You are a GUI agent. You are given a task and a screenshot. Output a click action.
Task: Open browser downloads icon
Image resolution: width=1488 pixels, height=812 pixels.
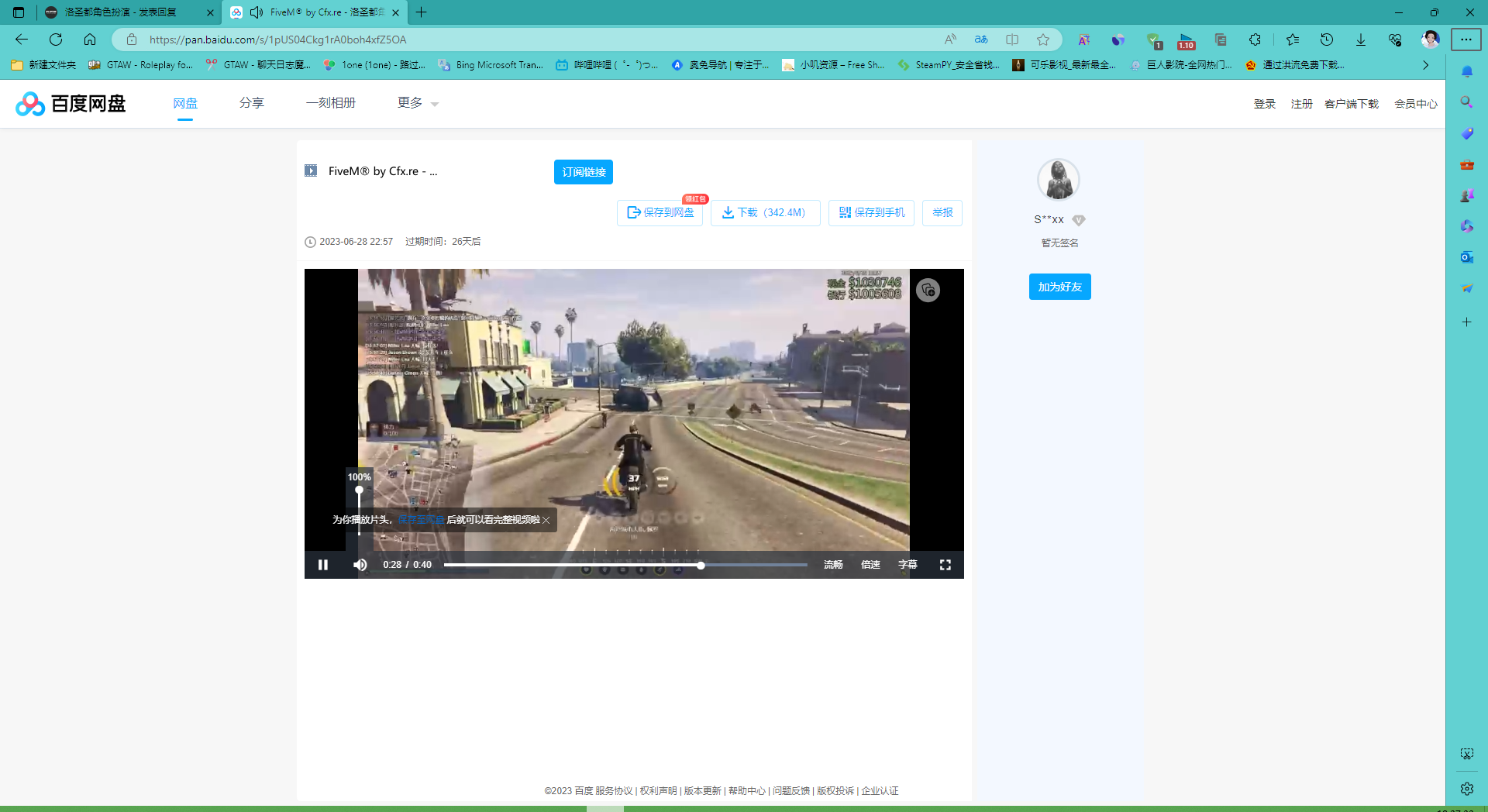click(x=1361, y=40)
